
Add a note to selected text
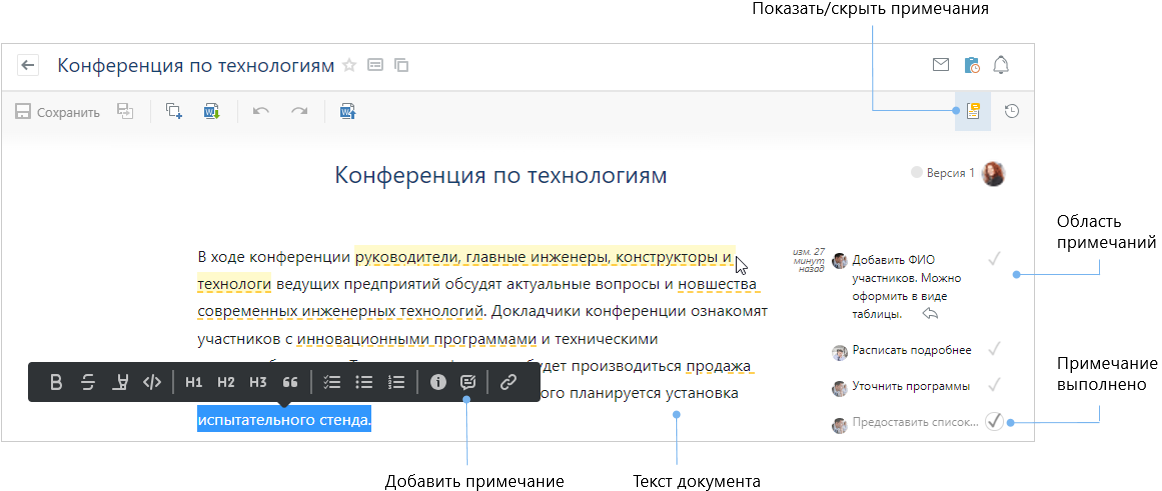point(467,382)
